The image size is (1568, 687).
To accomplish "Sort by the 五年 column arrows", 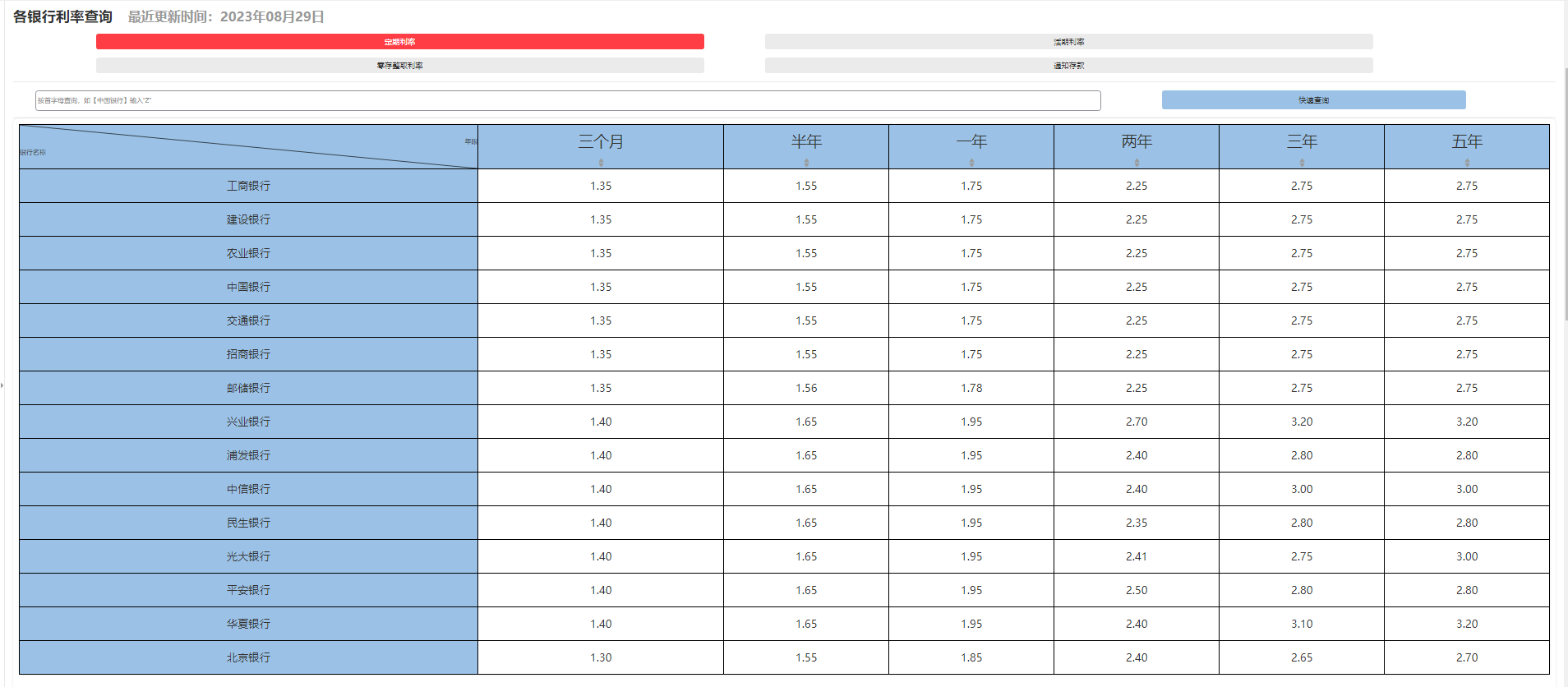I will point(1467,163).
